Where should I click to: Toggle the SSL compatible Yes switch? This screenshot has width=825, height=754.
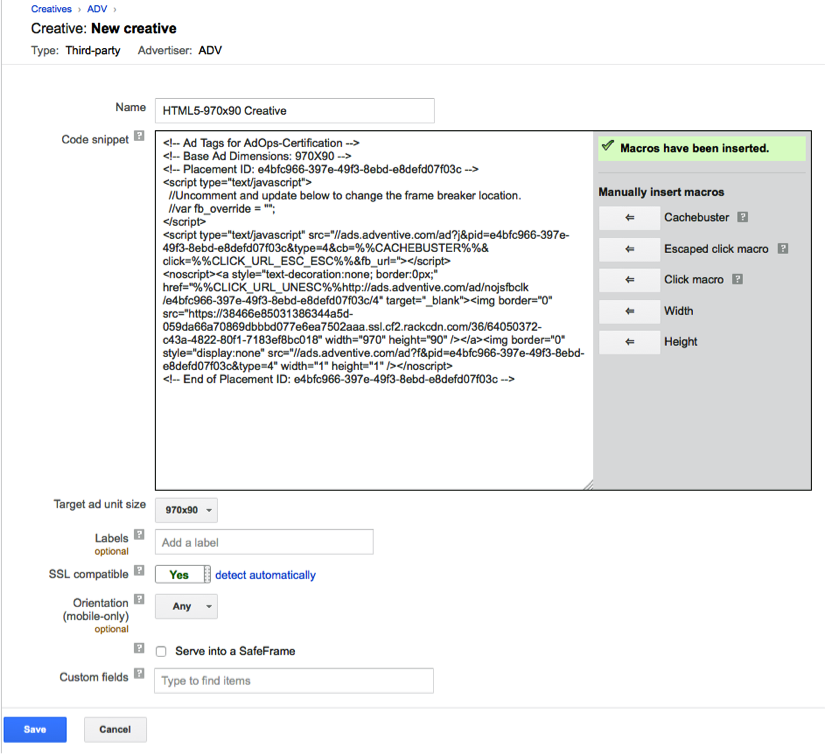(x=183, y=575)
